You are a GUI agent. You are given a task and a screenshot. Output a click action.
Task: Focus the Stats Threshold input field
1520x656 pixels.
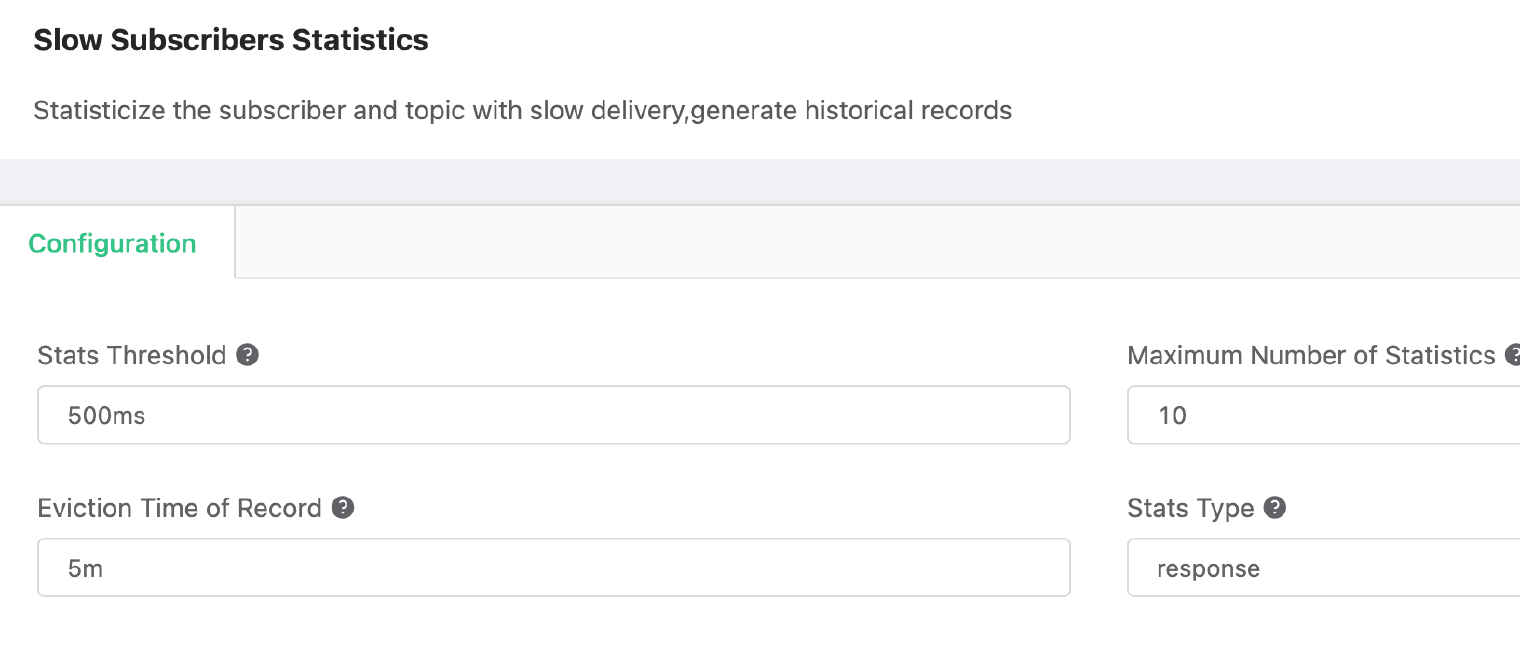[x=554, y=415]
